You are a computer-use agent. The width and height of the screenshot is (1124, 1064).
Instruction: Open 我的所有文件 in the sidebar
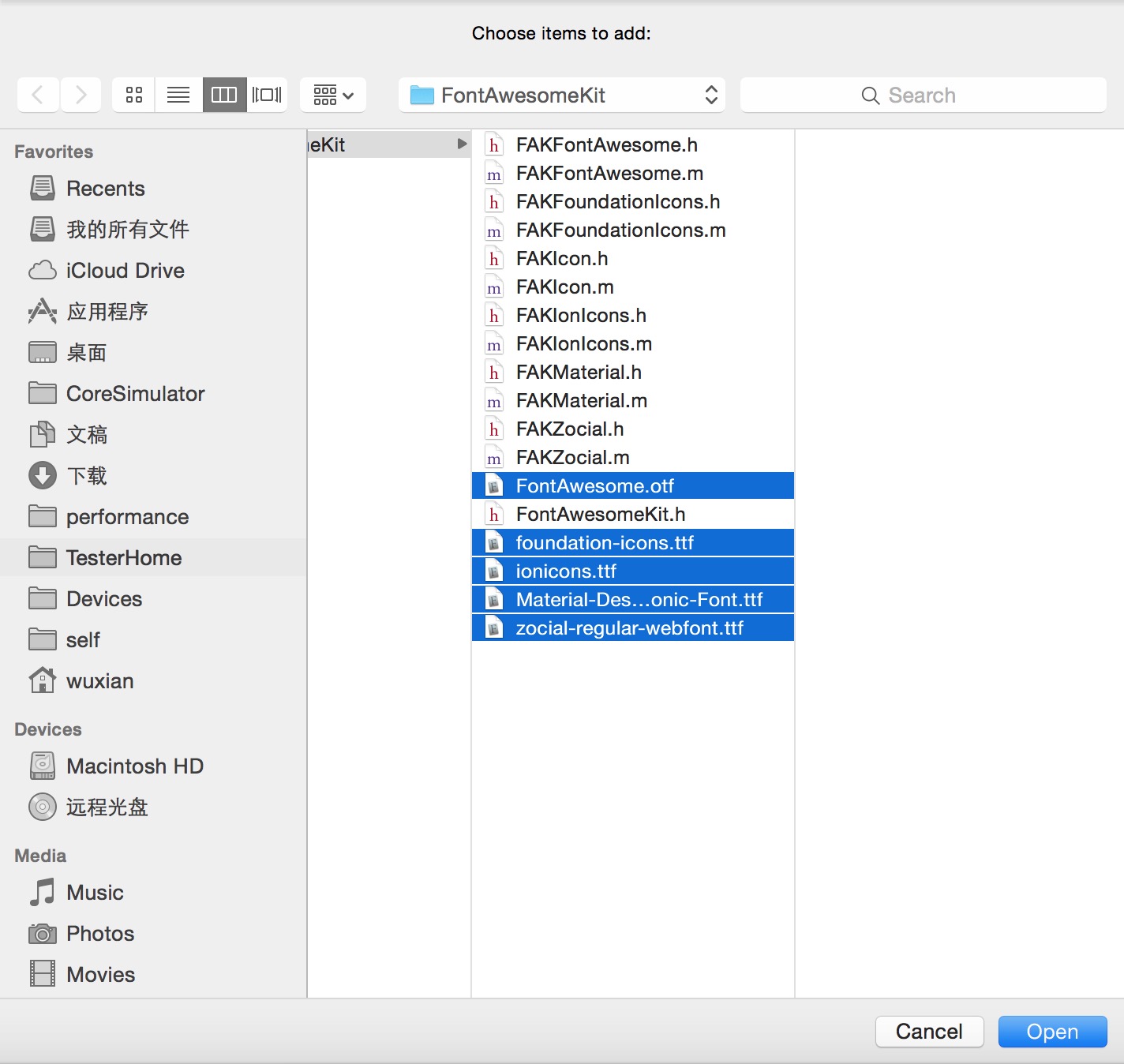pos(153,230)
